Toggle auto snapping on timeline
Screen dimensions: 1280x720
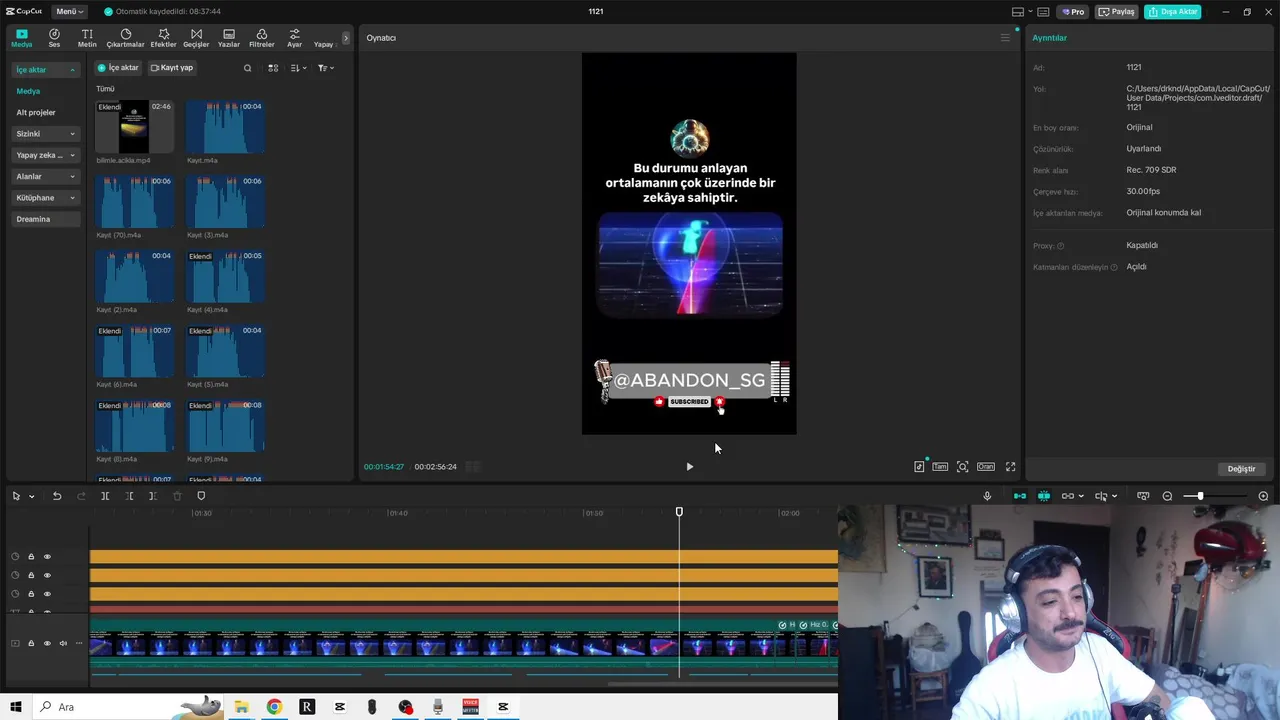click(1044, 496)
